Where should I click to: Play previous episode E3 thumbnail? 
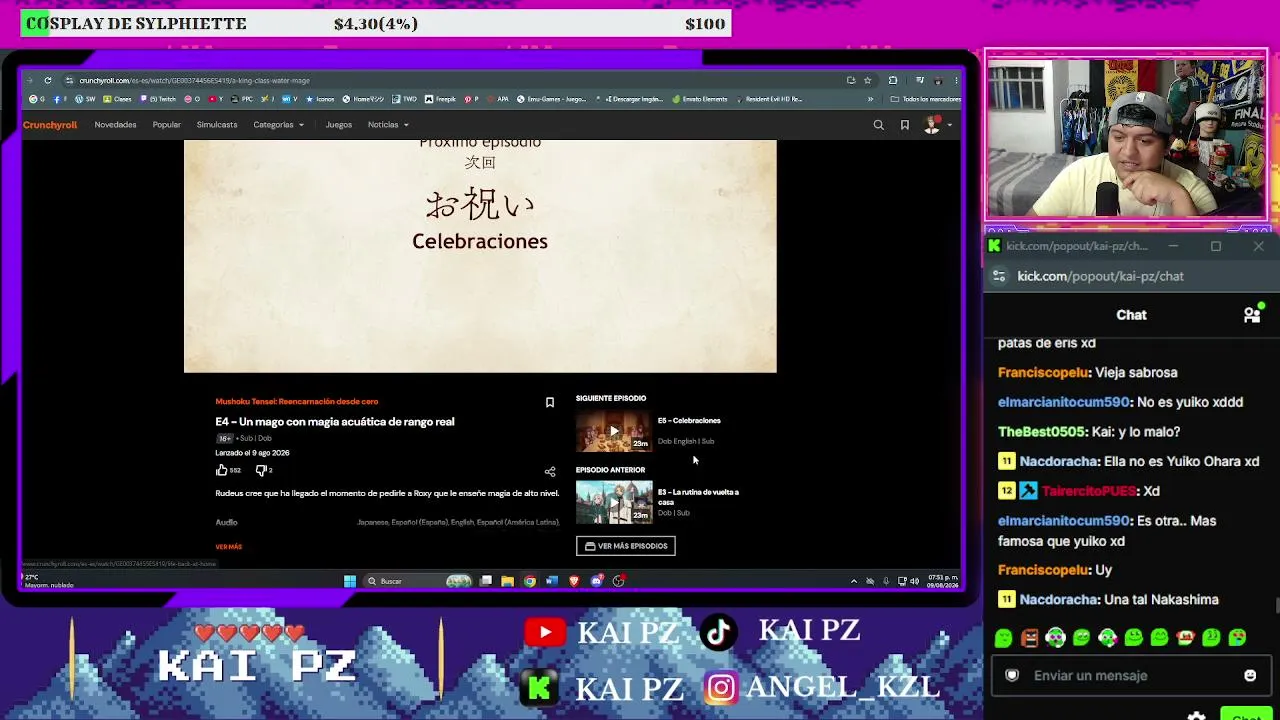point(614,502)
